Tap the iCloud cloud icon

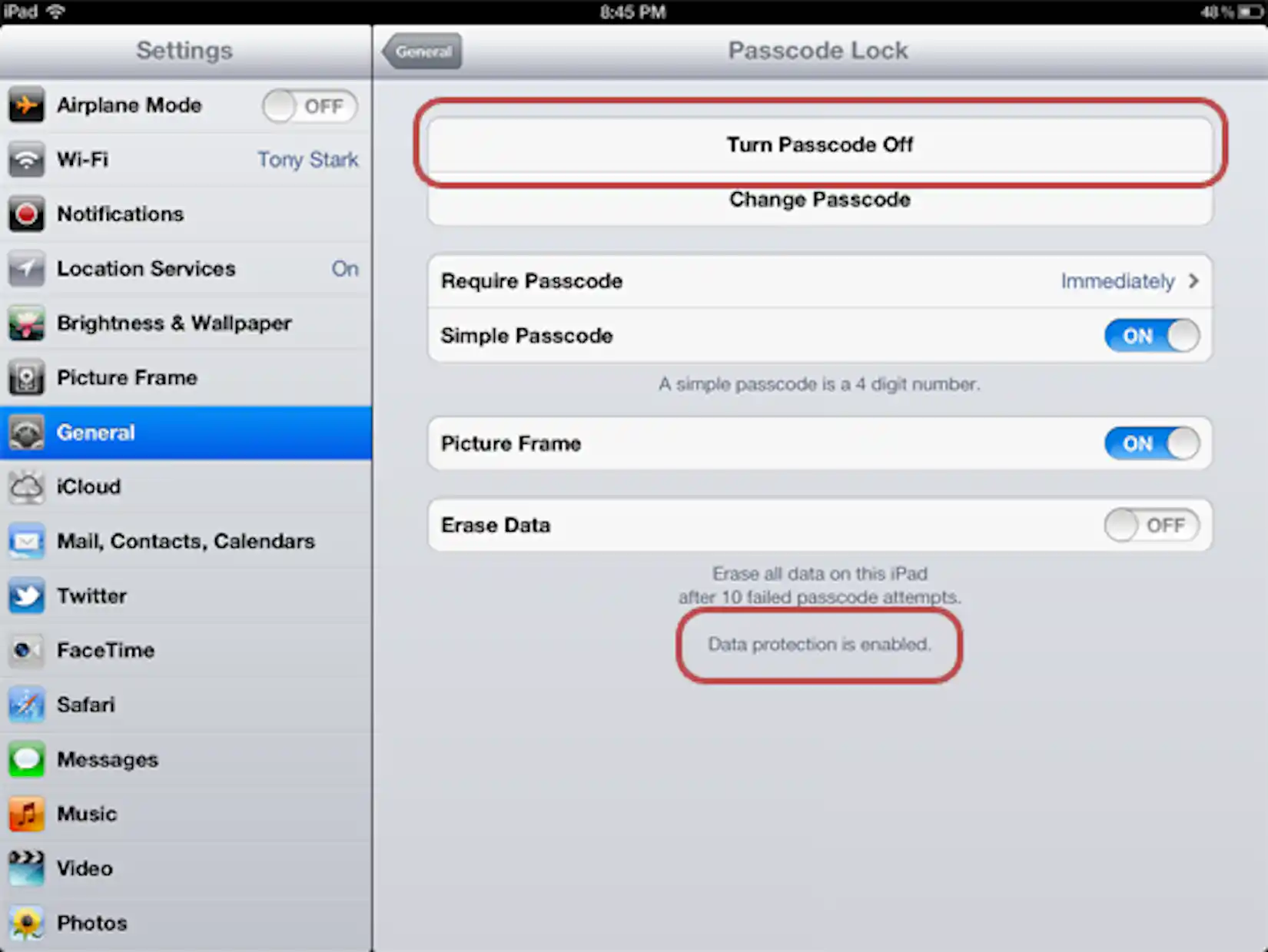(26, 487)
